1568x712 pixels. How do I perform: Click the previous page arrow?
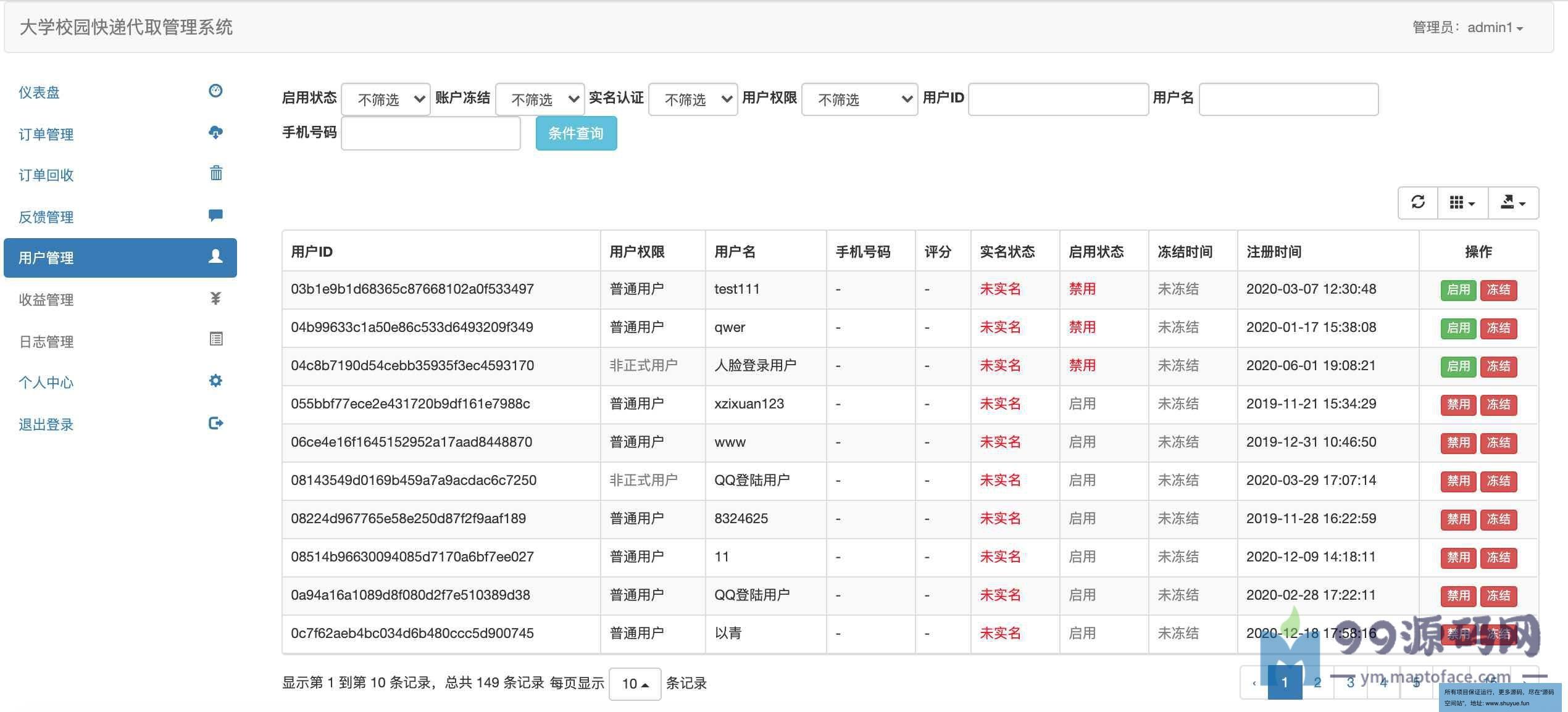point(1254,682)
